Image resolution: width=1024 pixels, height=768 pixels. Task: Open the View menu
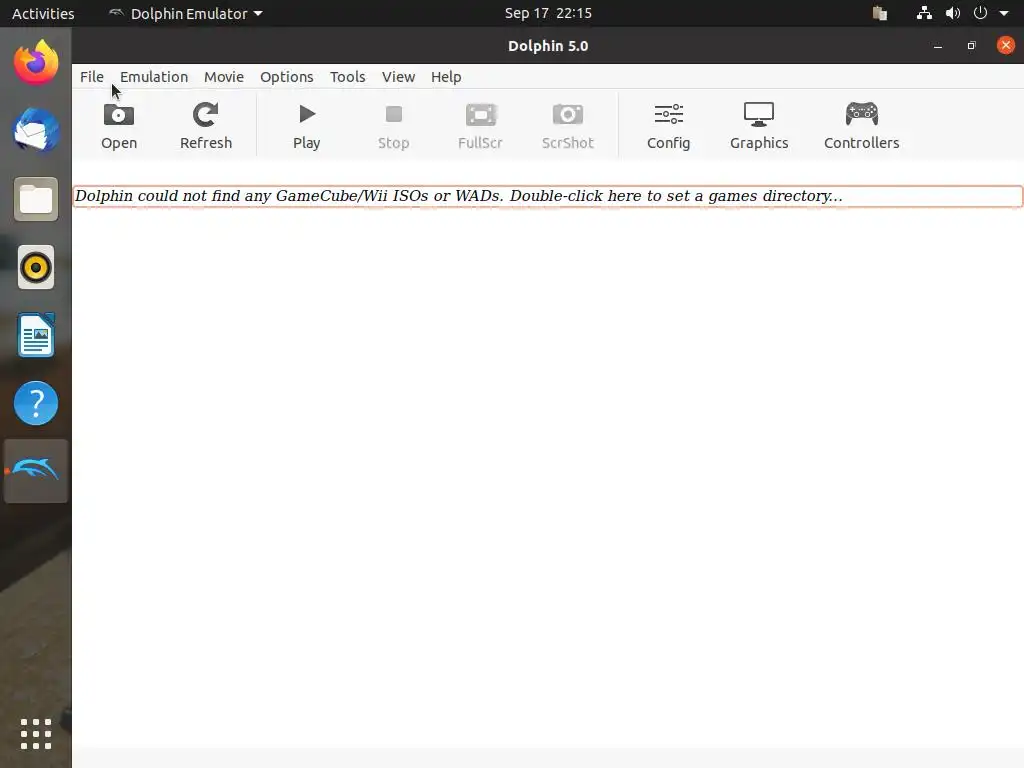(x=398, y=77)
